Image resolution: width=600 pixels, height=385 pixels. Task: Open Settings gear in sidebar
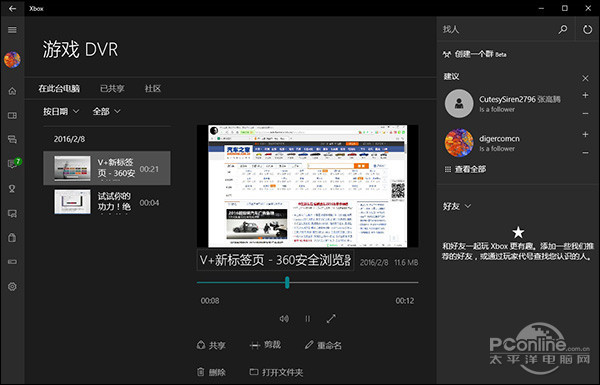(x=12, y=286)
